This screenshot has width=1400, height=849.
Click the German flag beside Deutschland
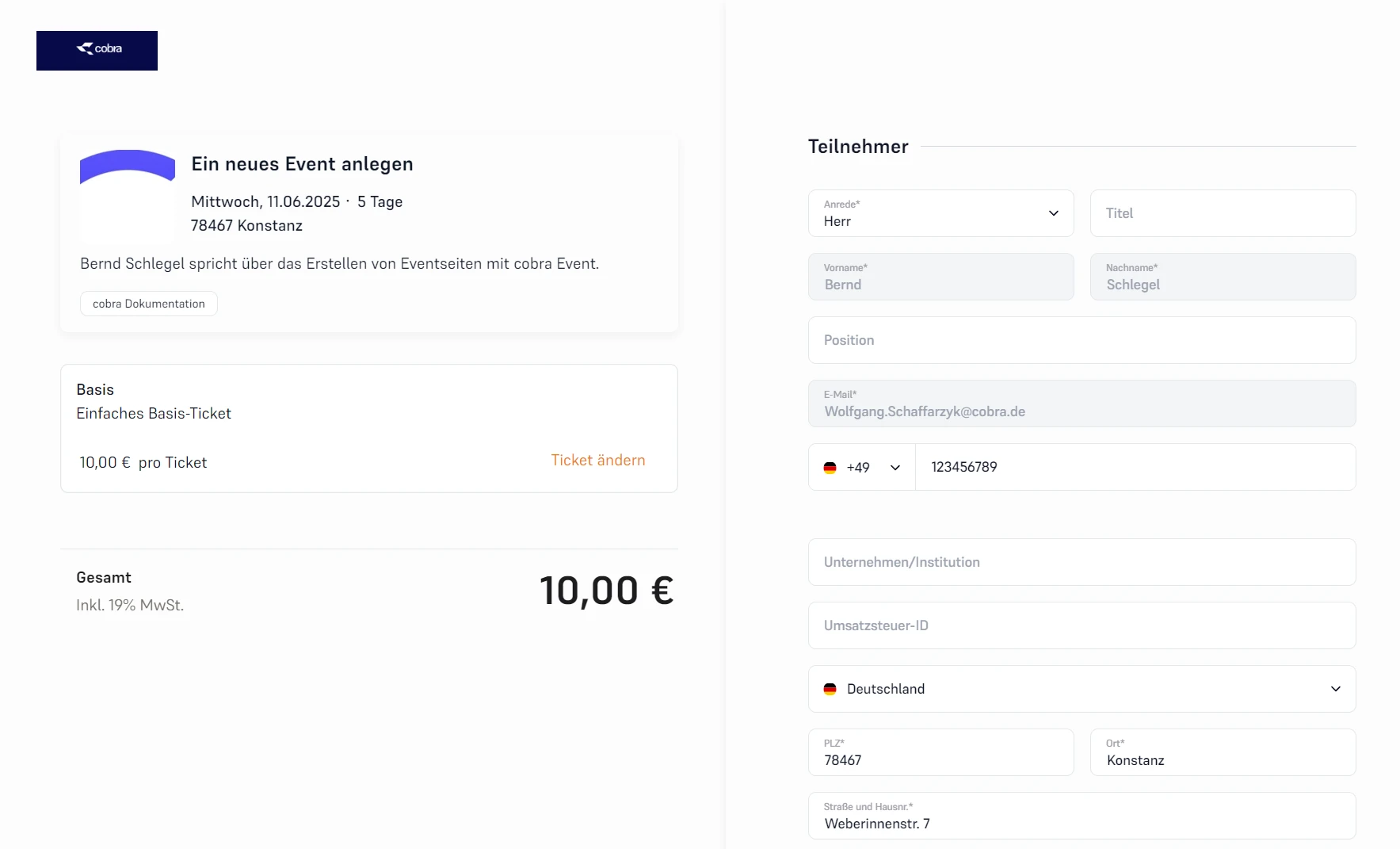(830, 690)
